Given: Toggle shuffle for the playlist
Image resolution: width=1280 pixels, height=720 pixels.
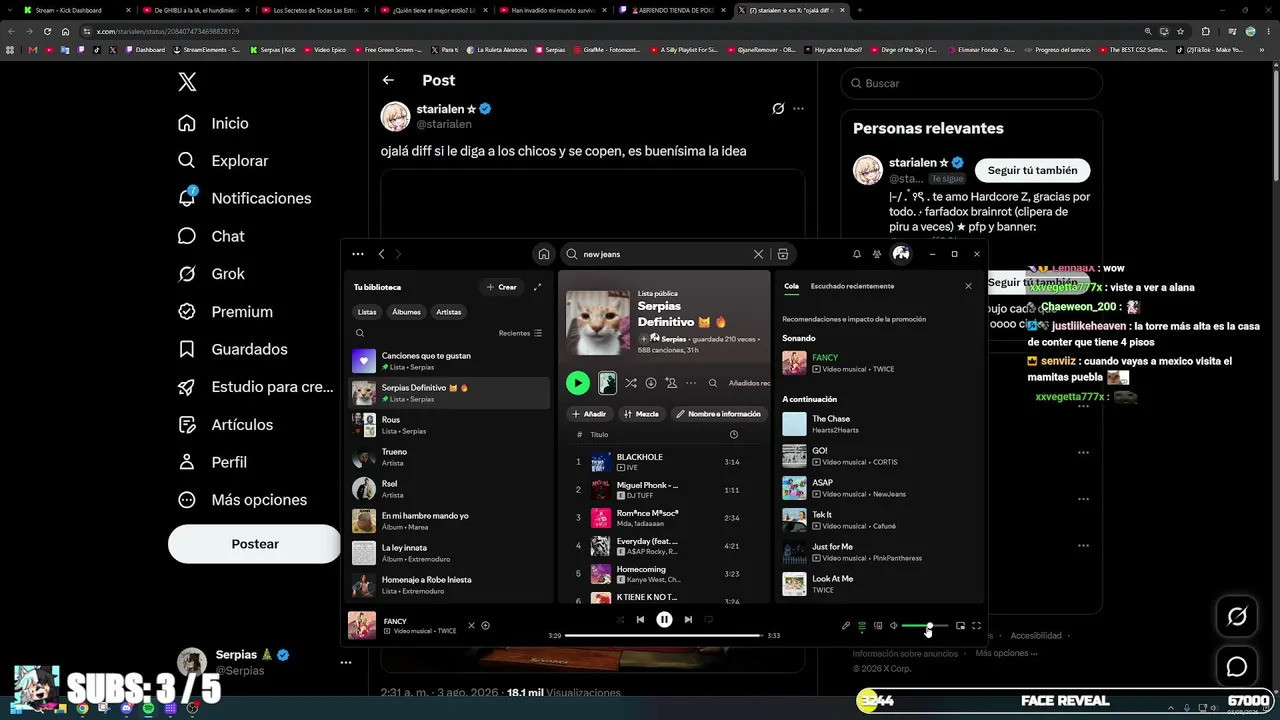Looking at the screenshot, I should point(631,383).
